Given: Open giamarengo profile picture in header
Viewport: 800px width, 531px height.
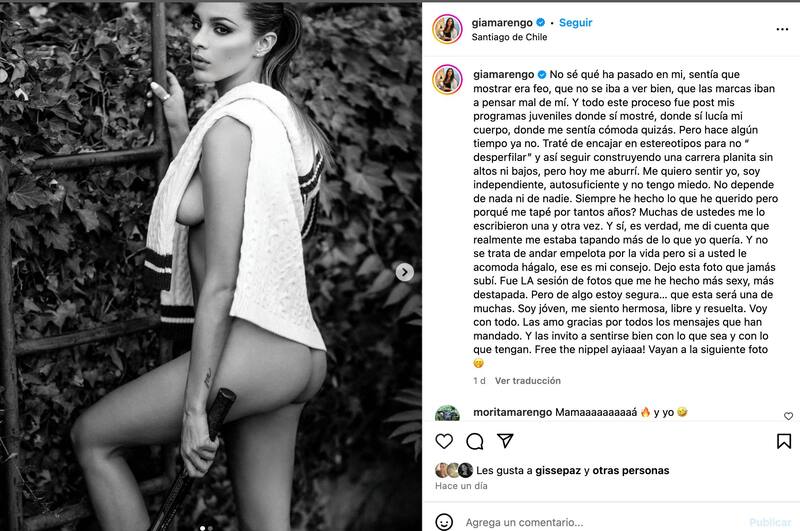Looking at the screenshot, I should [447, 29].
